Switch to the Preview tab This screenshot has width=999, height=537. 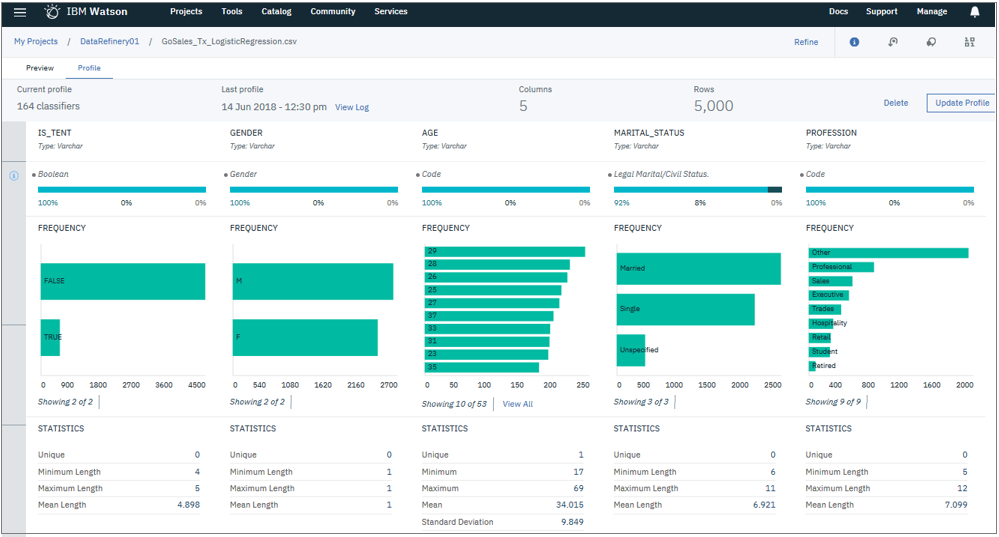tap(40, 68)
